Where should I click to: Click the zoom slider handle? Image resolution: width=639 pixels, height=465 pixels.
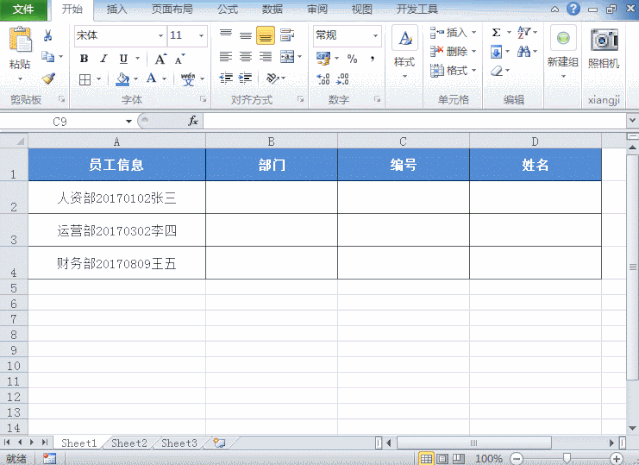click(566, 458)
